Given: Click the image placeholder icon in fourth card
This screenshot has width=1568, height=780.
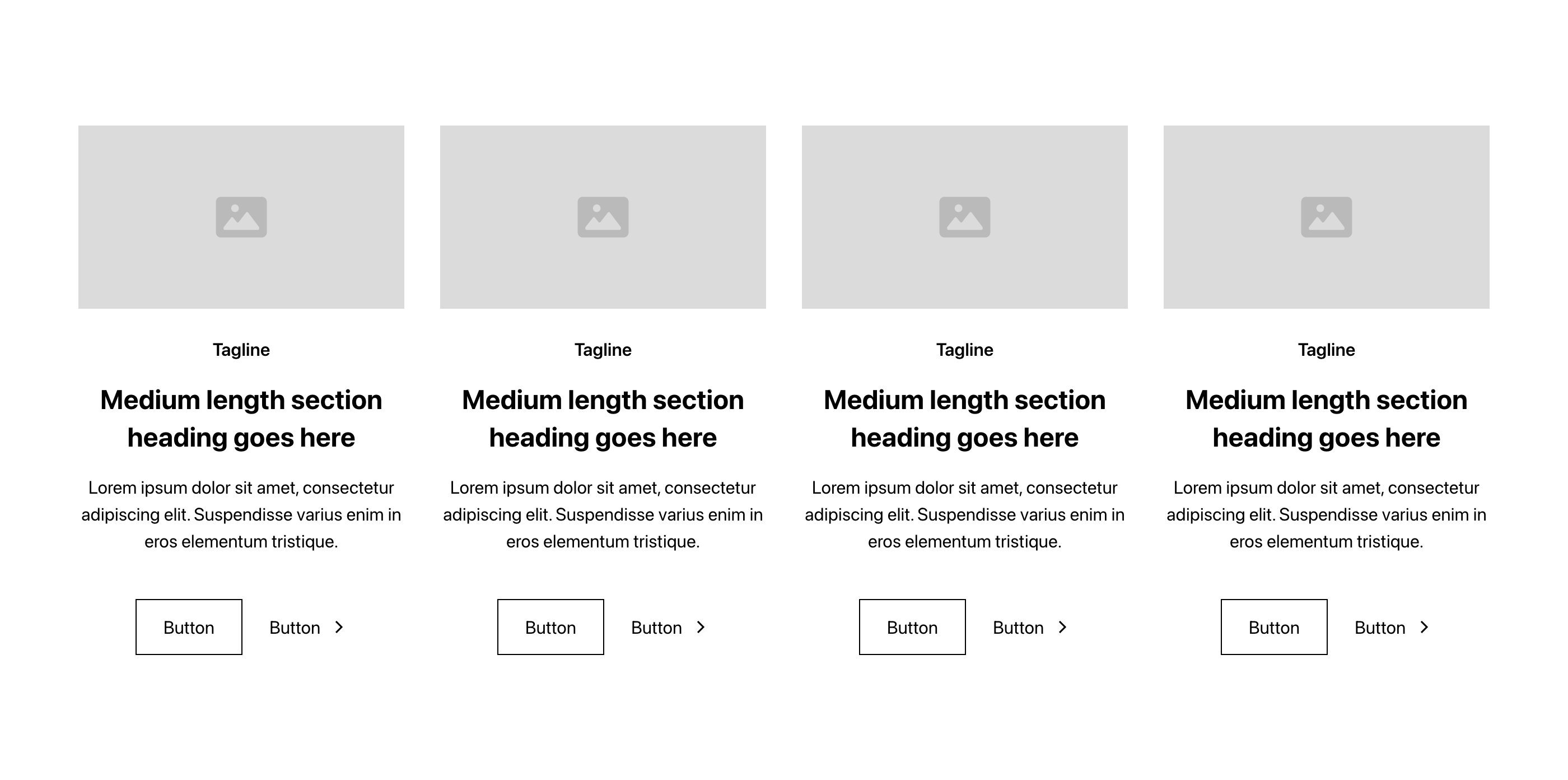Looking at the screenshot, I should point(1326,217).
